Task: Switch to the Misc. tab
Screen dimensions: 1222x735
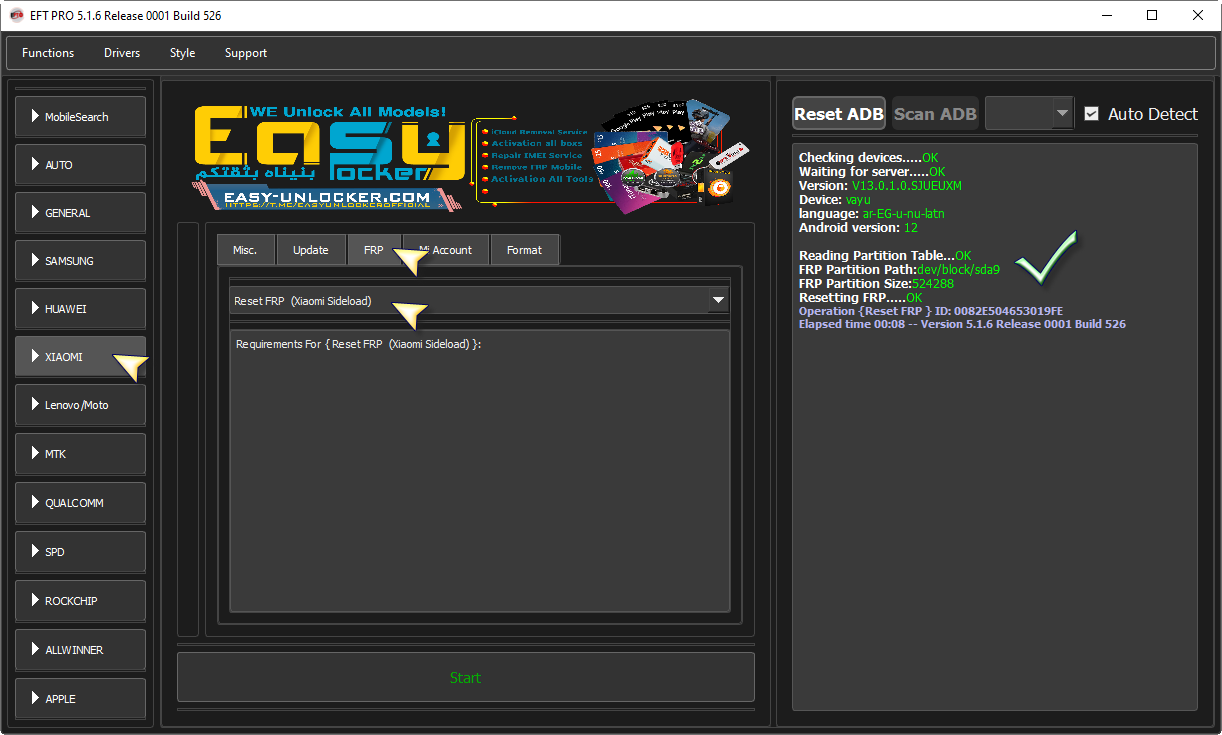Action: pos(245,250)
